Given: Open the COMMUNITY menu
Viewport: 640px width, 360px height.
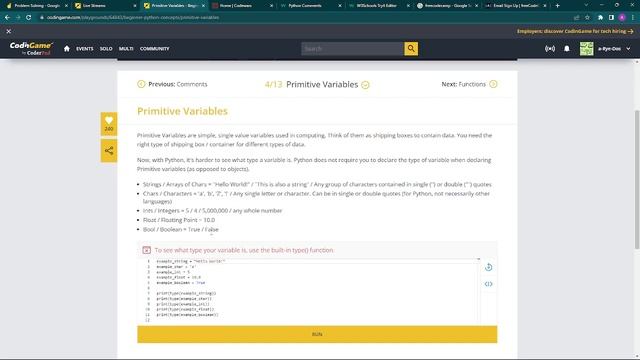Looking at the screenshot, I should (x=155, y=49).
